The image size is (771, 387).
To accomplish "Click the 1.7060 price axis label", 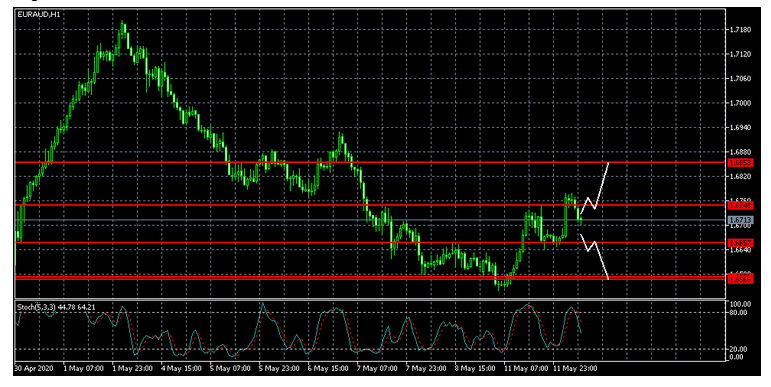I will click(740, 79).
